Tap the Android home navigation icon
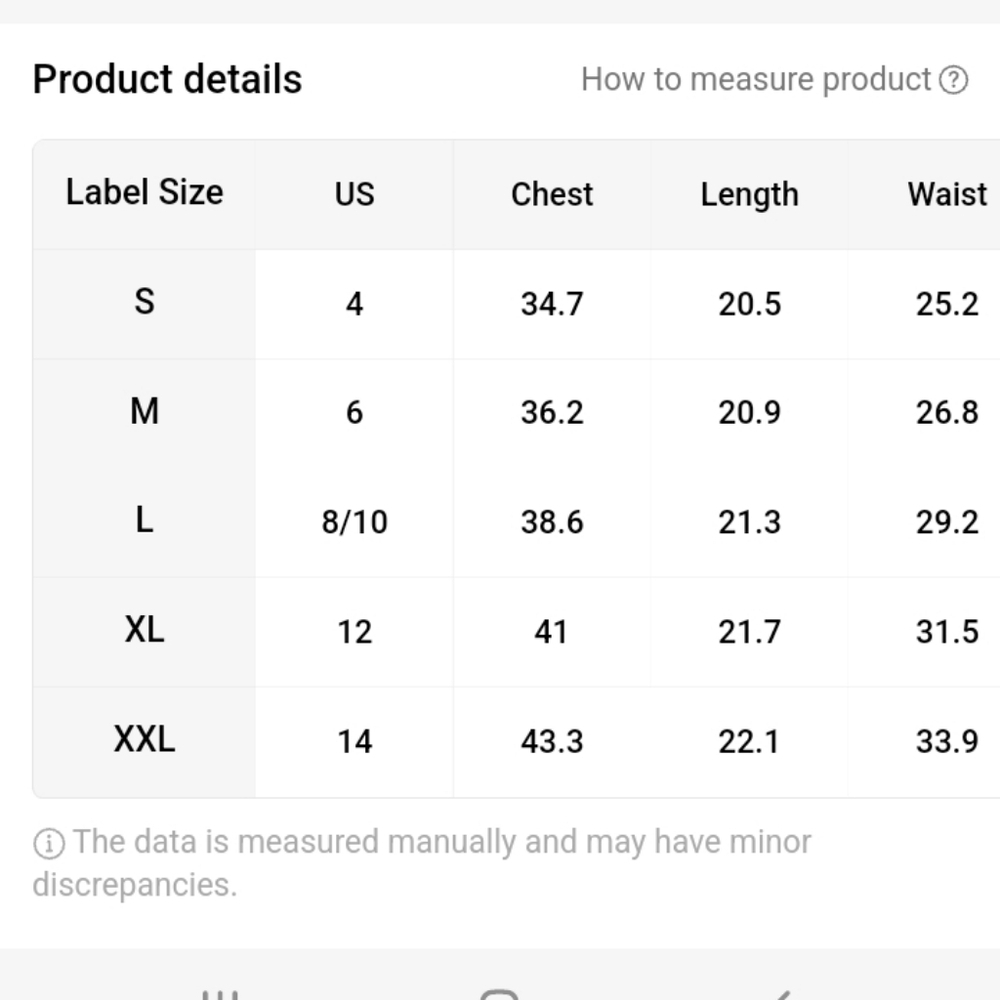This screenshot has height=1000, width=1000. pos(499,994)
